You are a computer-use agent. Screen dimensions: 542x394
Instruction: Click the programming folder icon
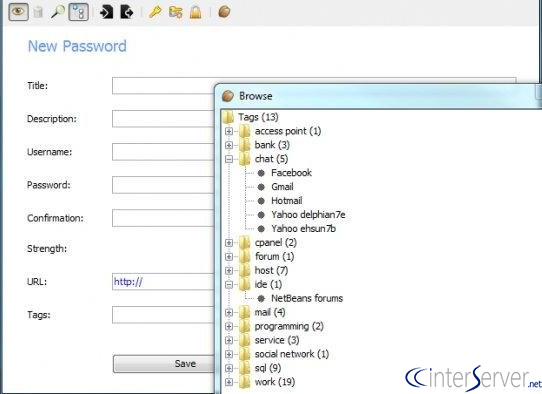click(x=244, y=326)
